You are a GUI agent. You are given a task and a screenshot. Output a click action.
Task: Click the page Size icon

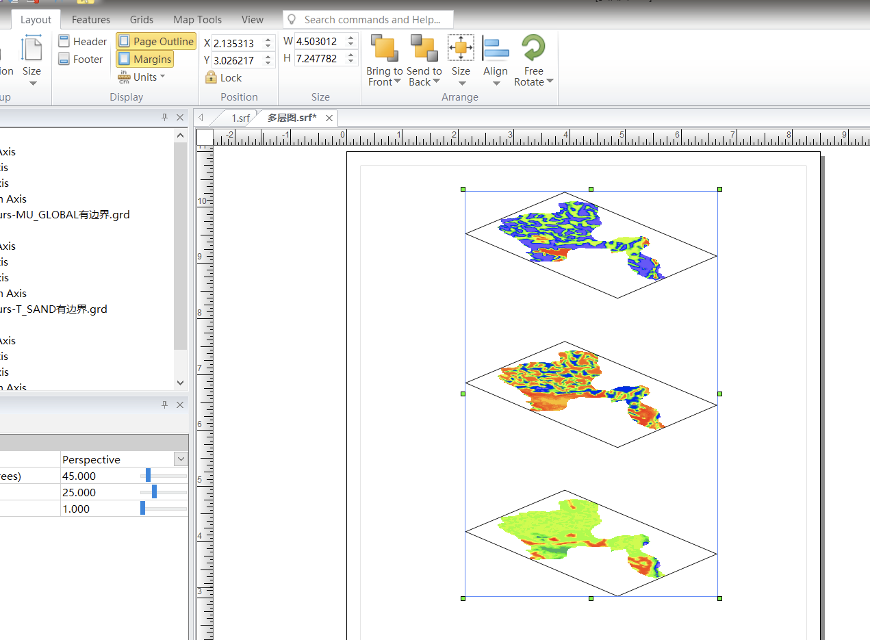[x=32, y=50]
